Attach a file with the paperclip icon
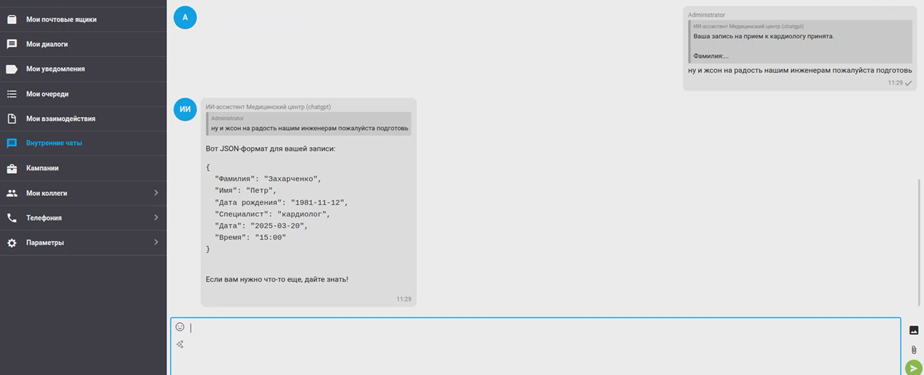This screenshot has height=375, width=924. tap(913, 350)
